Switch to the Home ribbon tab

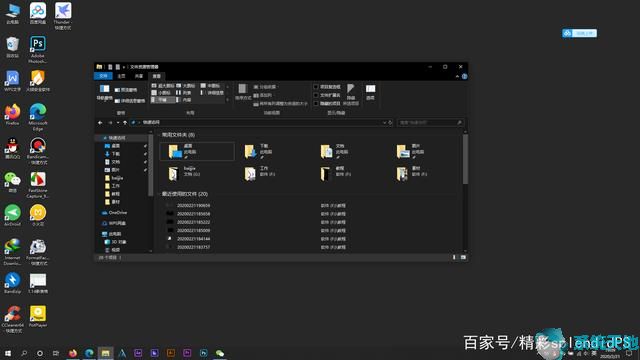click(x=121, y=76)
